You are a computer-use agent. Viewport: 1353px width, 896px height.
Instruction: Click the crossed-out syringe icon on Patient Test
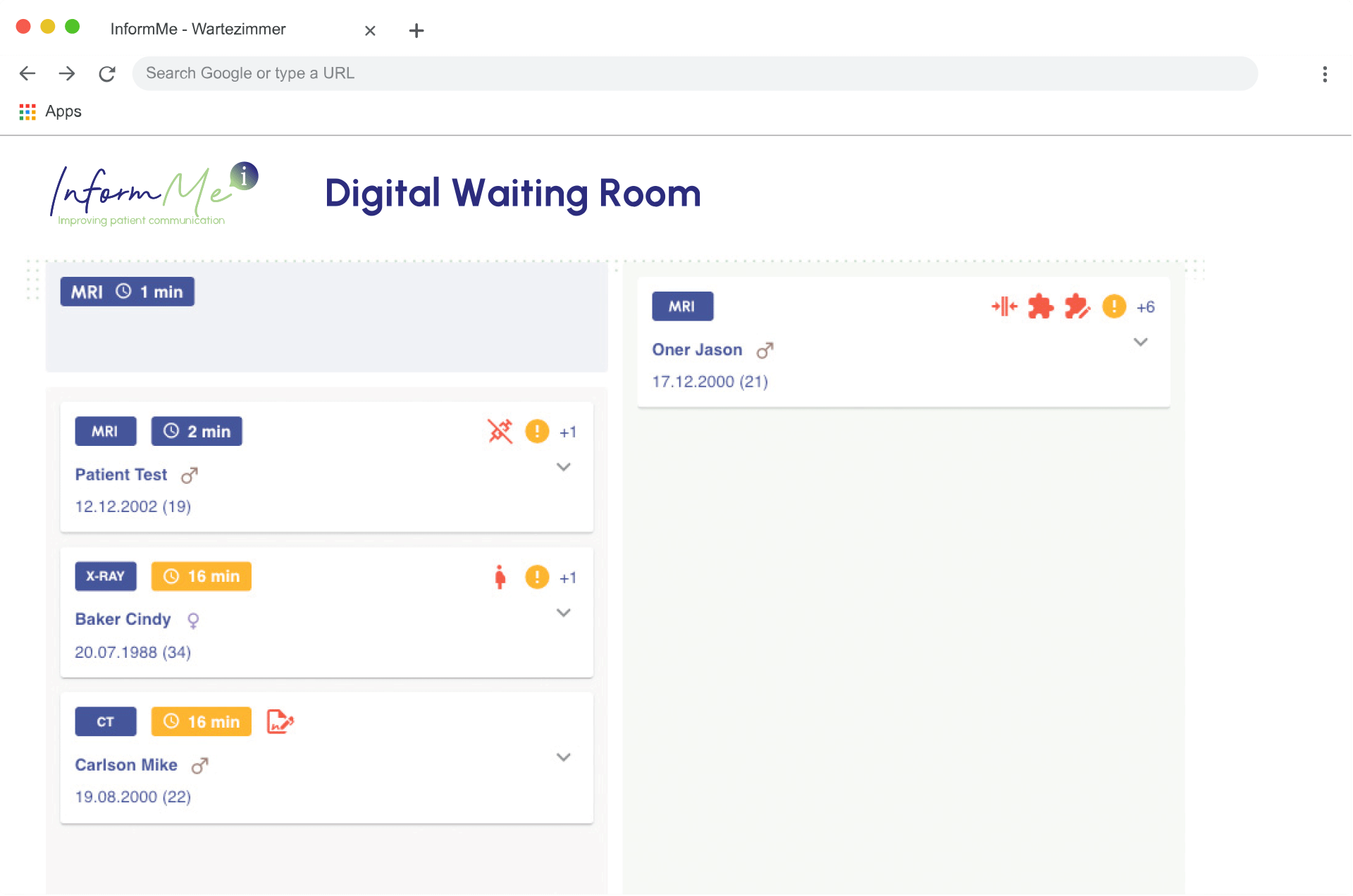[500, 431]
